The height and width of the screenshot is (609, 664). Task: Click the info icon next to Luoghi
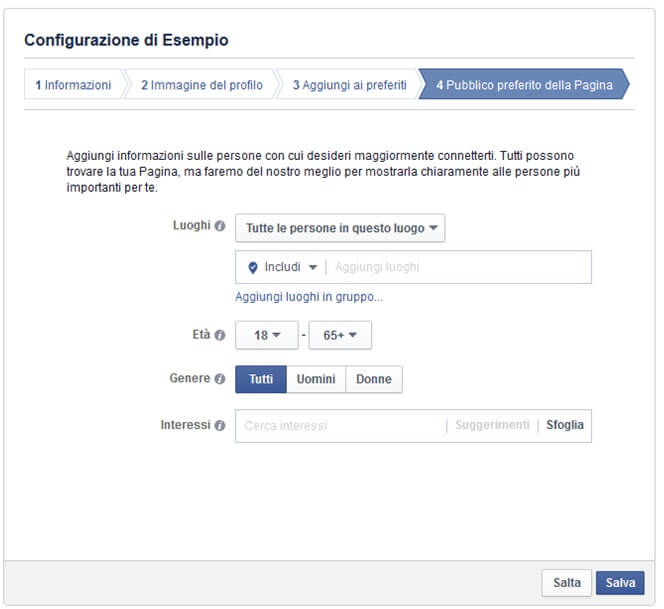[219, 226]
